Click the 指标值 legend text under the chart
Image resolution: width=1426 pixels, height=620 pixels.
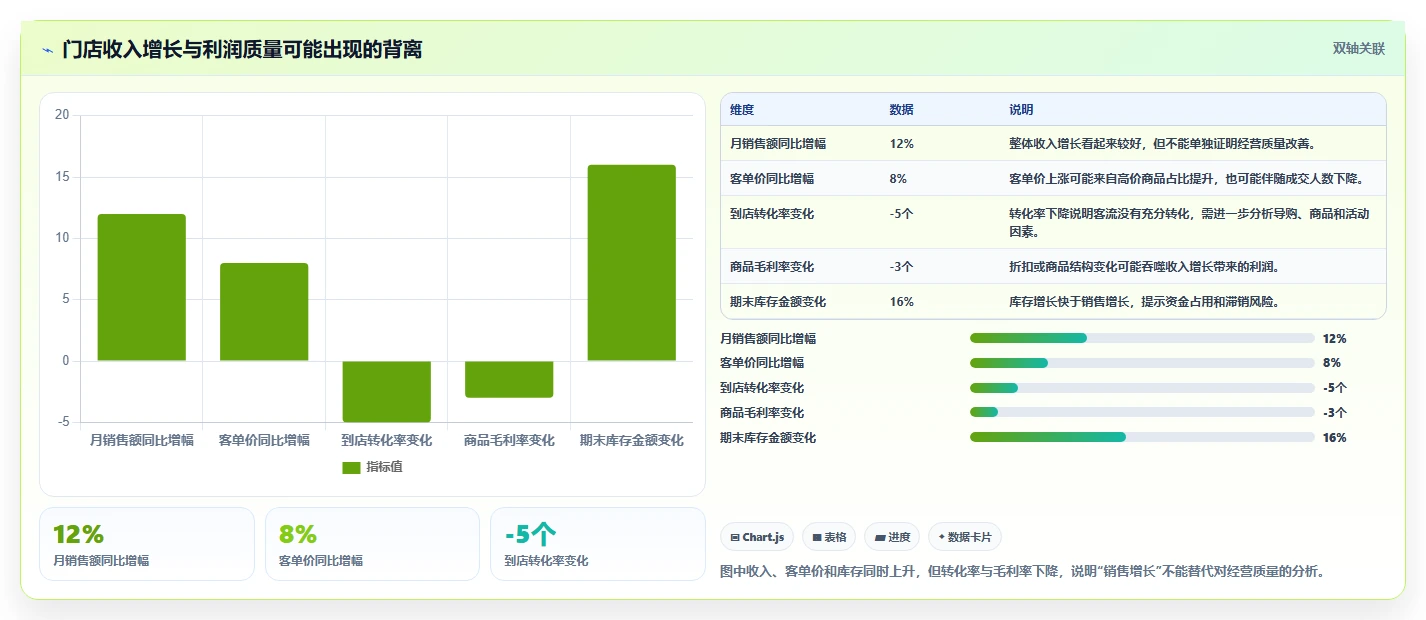pos(385,467)
